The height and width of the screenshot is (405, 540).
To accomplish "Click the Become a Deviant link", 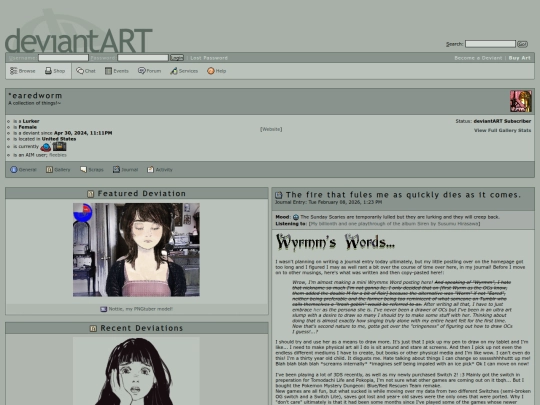I will pos(478,58).
